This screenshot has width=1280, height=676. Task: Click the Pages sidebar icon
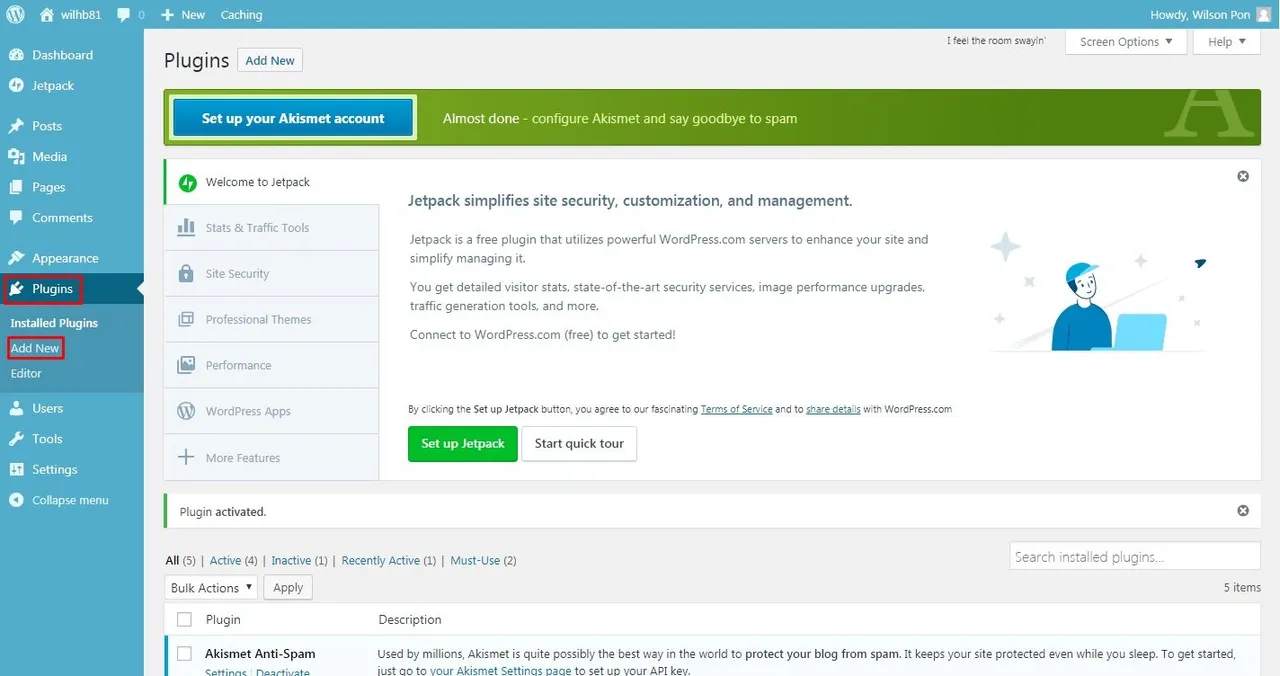pos(16,187)
